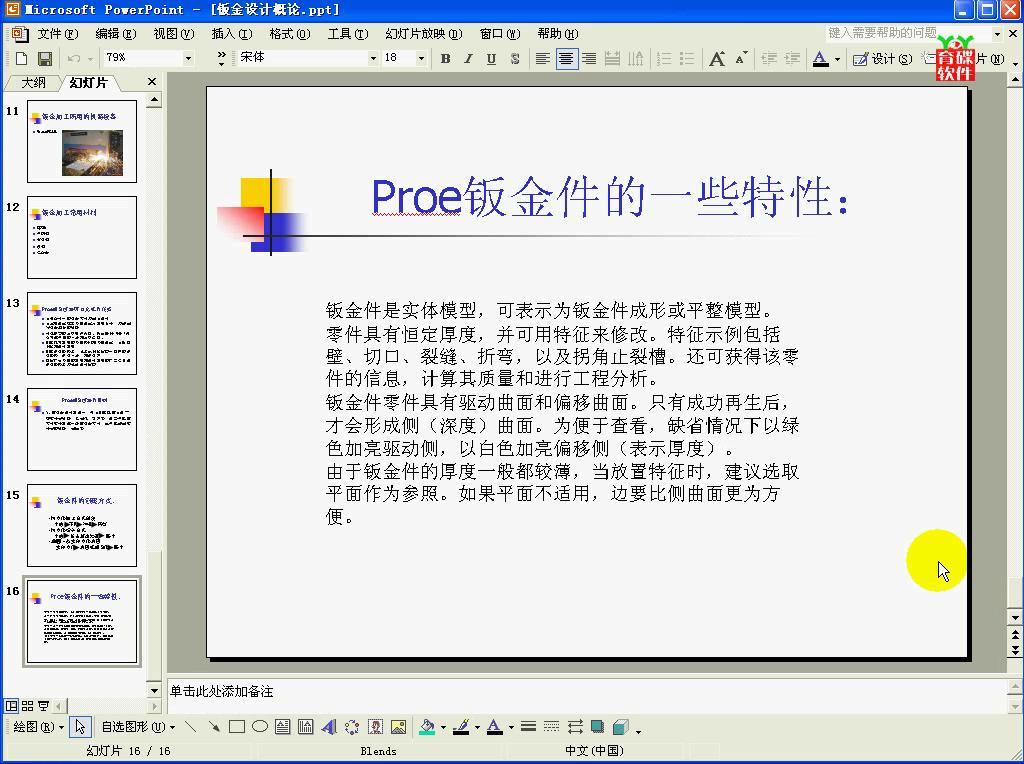Insert a vertical text box
This screenshot has width=1024, height=764.
click(306, 727)
